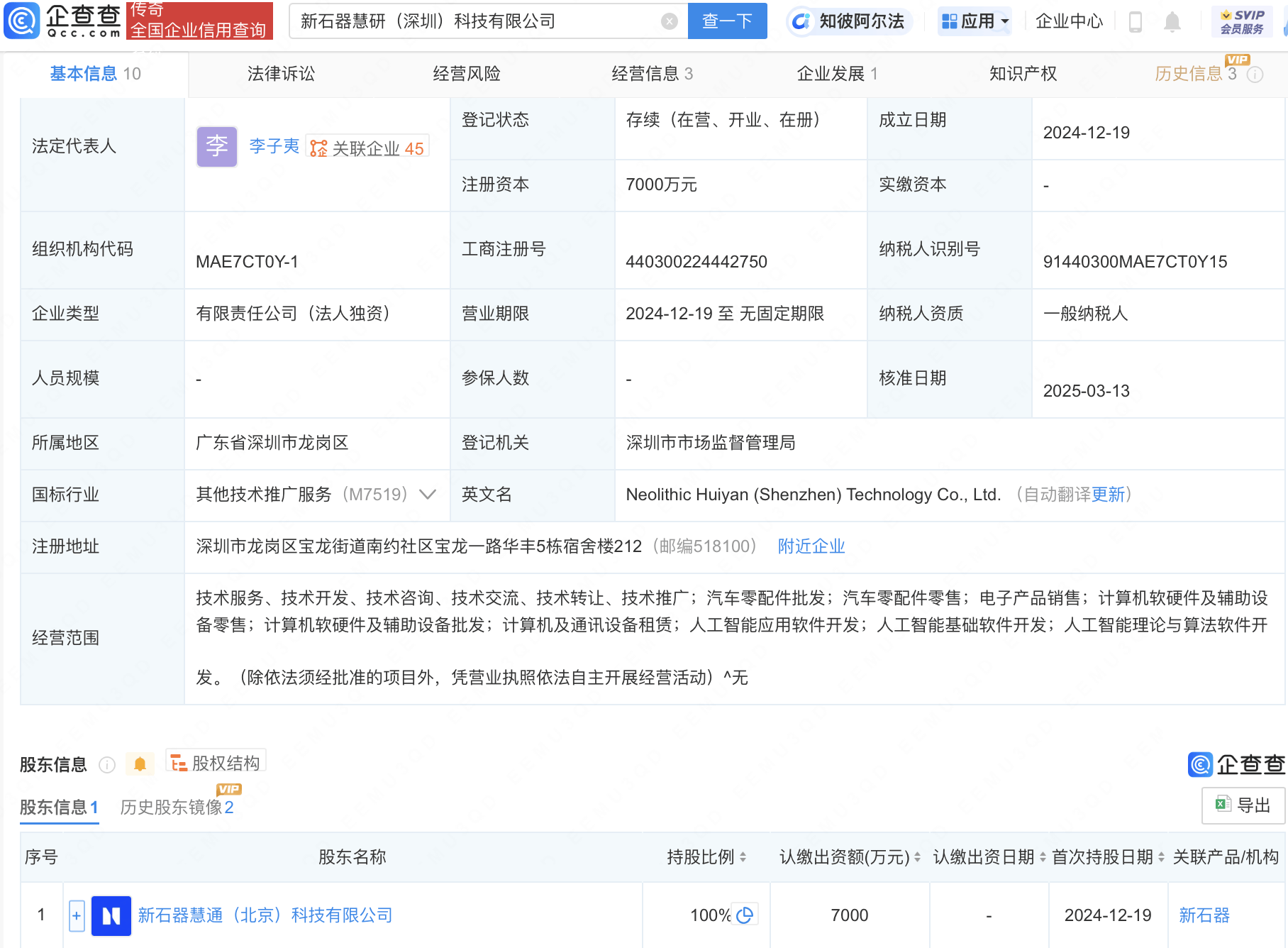The image size is (1288, 948).
Task: Click 李 avatar of legal representative
Action: (x=216, y=147)
